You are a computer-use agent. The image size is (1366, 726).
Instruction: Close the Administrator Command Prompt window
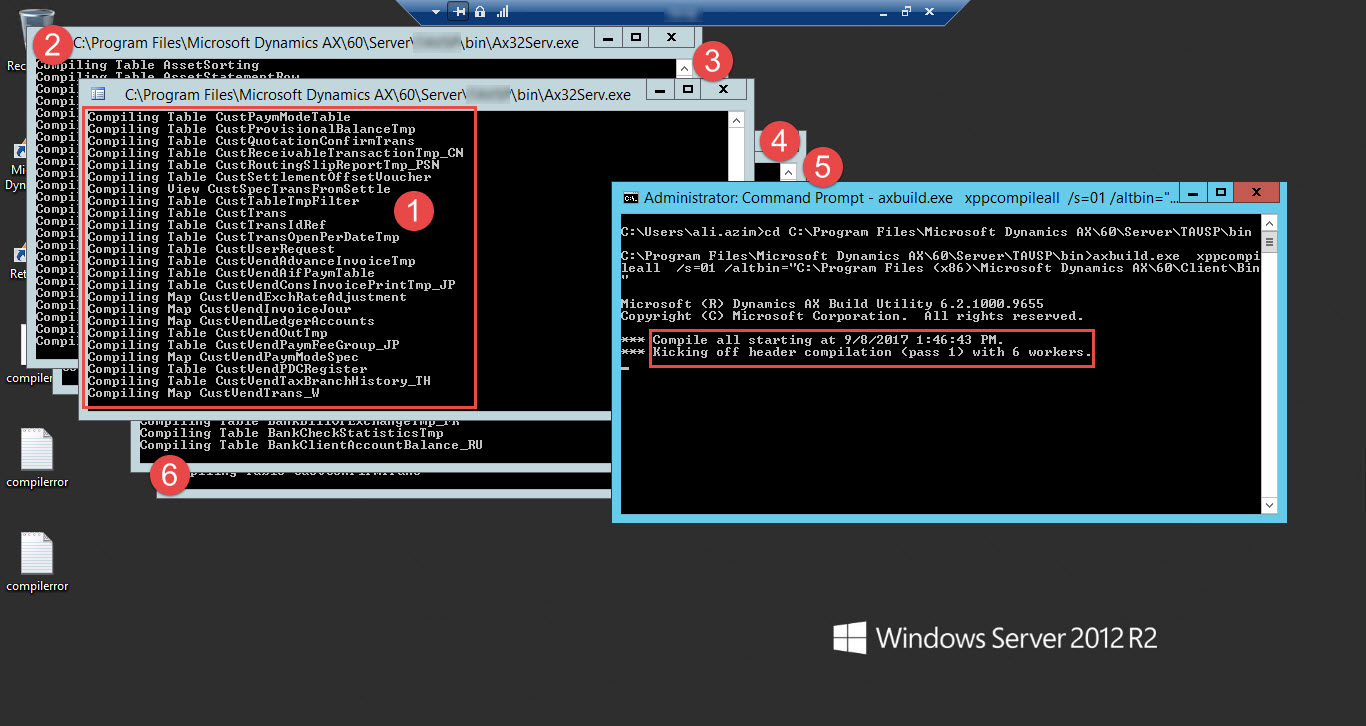pos(1257,191)
